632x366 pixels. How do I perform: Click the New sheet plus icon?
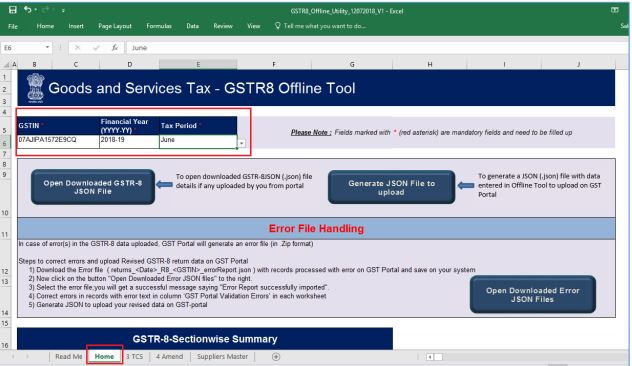pyautogui.click(x=276, y=357)
